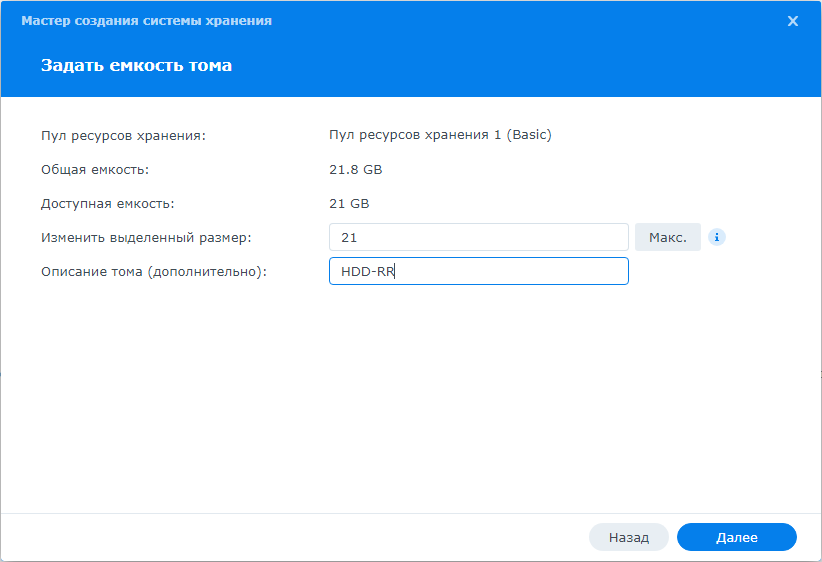Focus the allocated size field showing 21
The image size is (822, 562).
coord(479,237)
